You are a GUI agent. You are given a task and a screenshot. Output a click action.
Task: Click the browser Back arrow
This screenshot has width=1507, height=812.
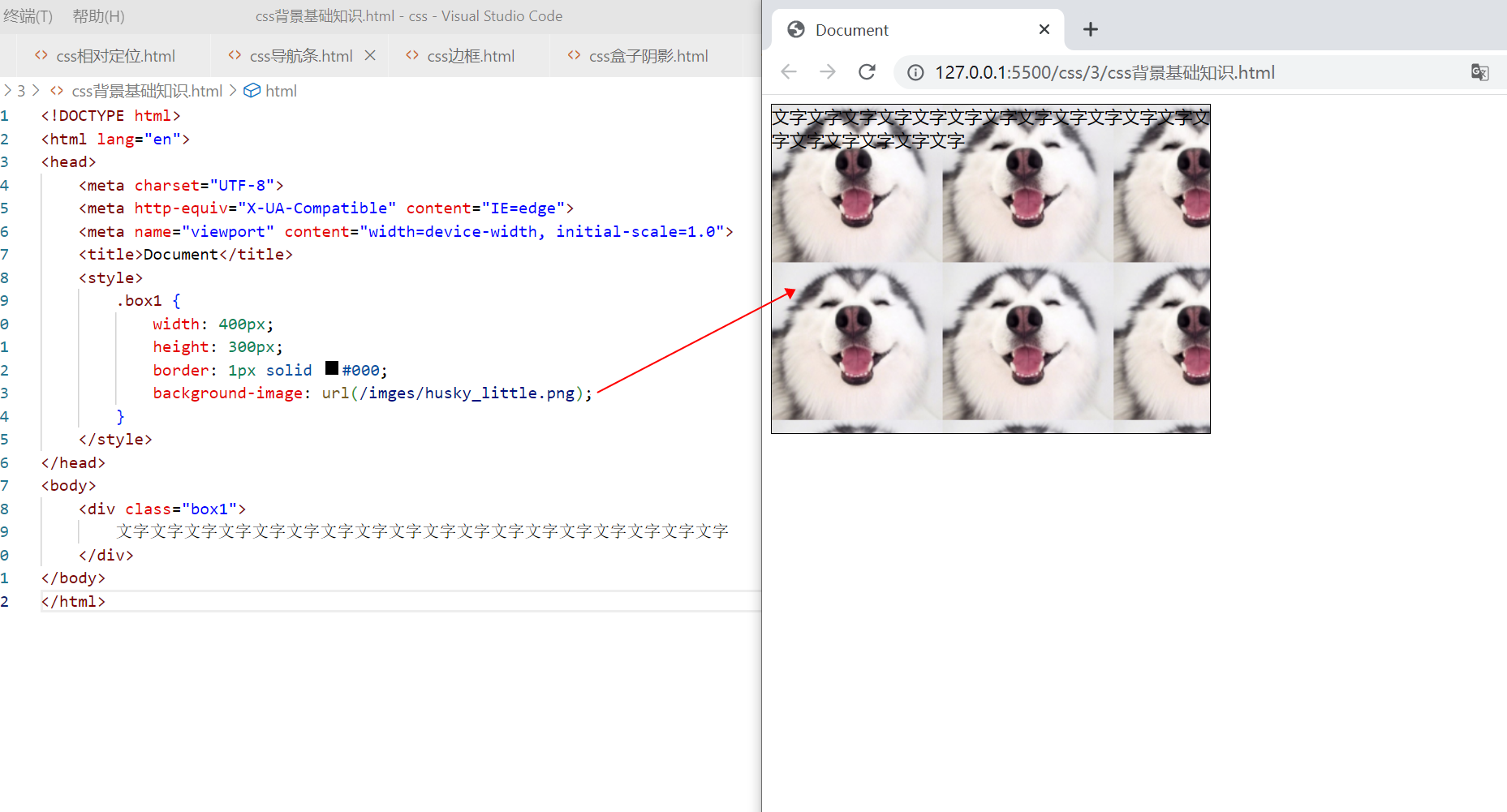pyautogui.click(x=789, y=72)
